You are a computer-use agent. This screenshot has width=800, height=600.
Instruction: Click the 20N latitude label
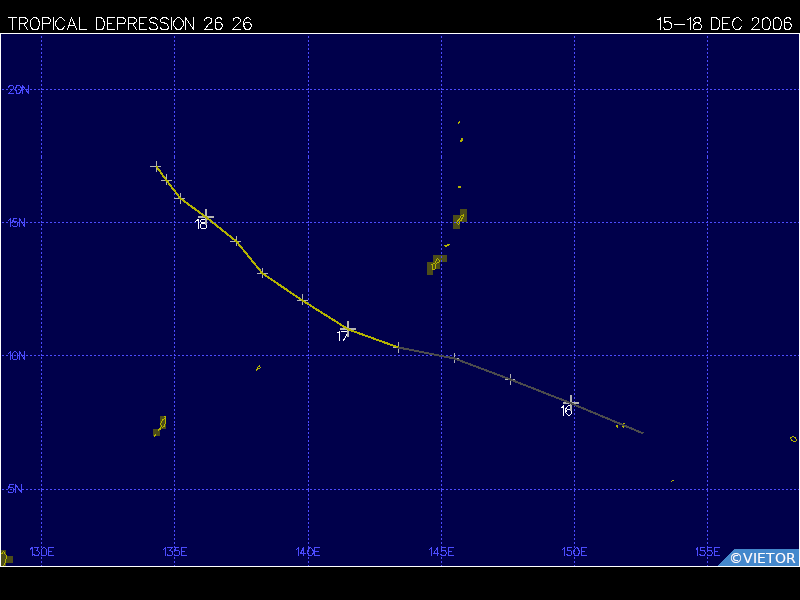pos(19,90)
